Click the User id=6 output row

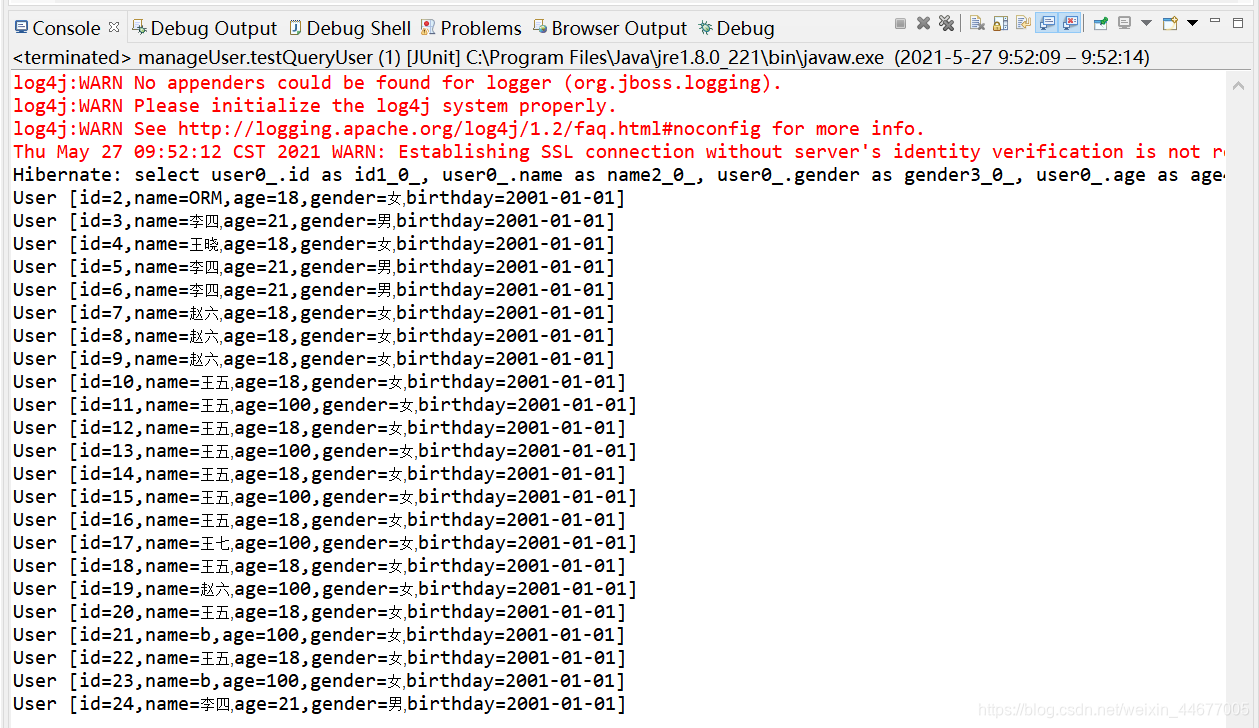pyautogui.click(x=314, y=290)
